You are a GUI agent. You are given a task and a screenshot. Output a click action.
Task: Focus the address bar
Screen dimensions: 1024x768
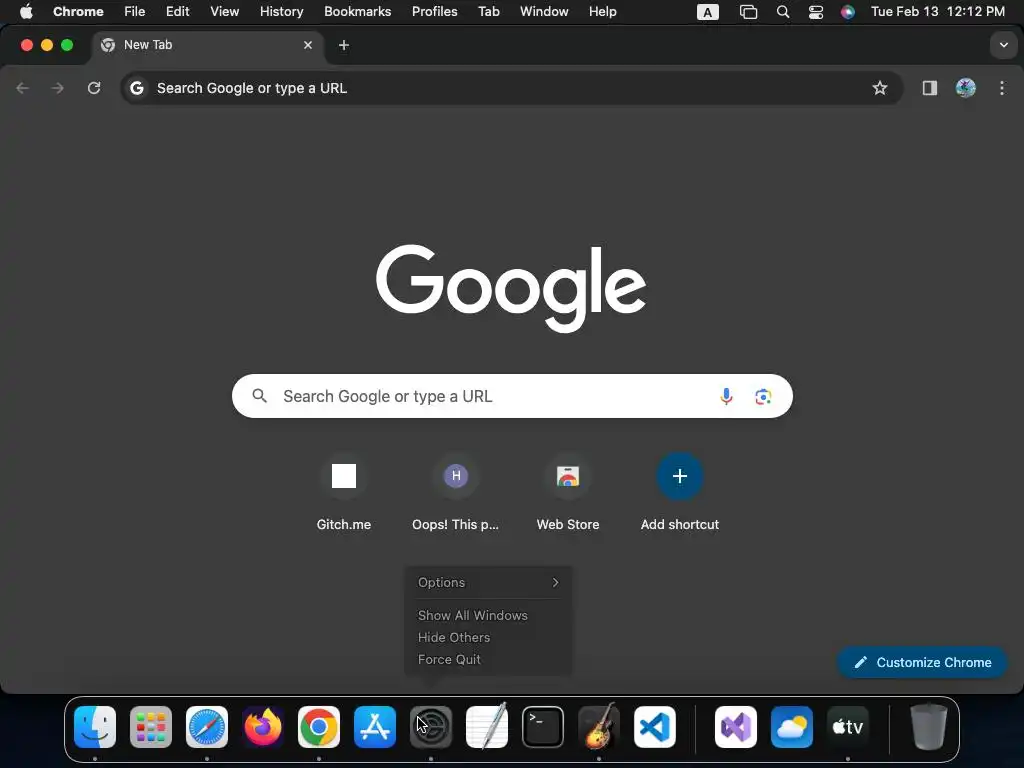coord(511,88)
